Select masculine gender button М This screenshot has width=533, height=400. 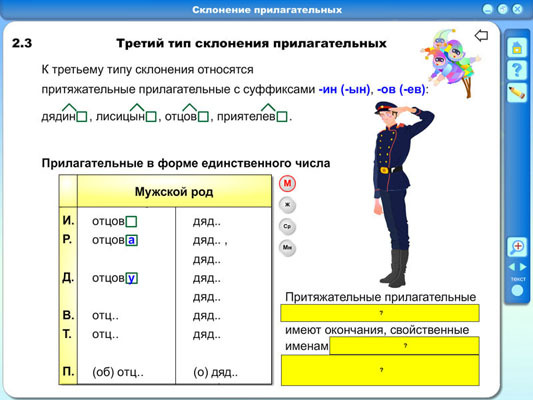[x=287, y=184]
